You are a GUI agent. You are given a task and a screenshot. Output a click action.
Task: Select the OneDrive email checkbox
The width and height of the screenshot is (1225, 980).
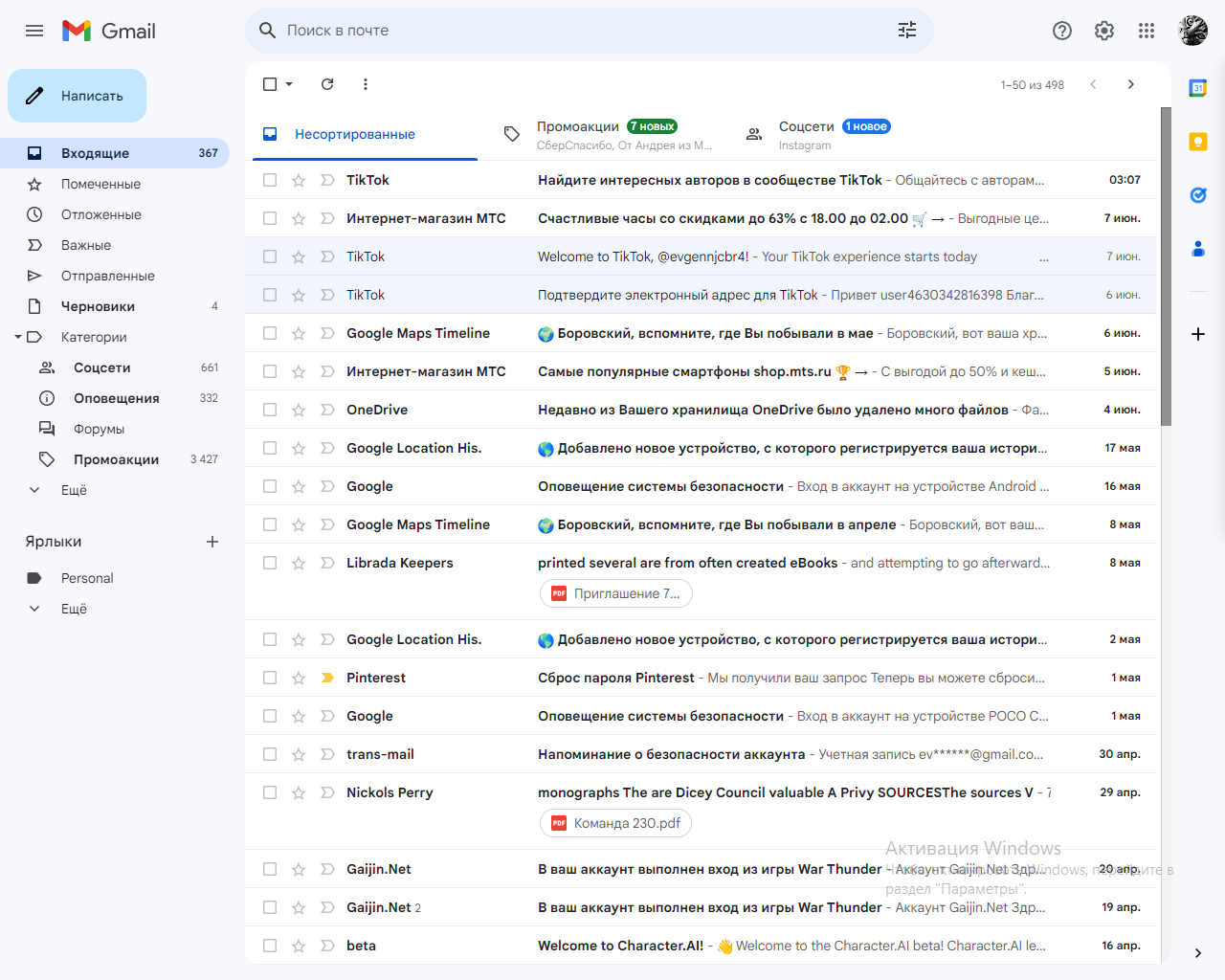pyautogui.click(x=270, y=410)
